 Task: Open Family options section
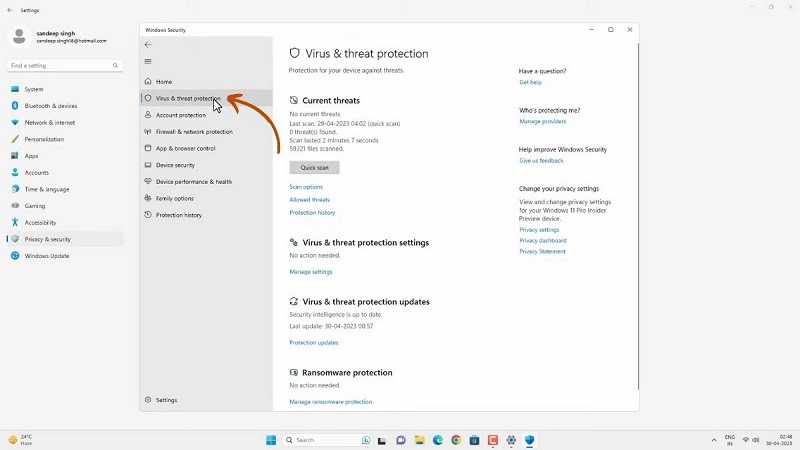207,198
